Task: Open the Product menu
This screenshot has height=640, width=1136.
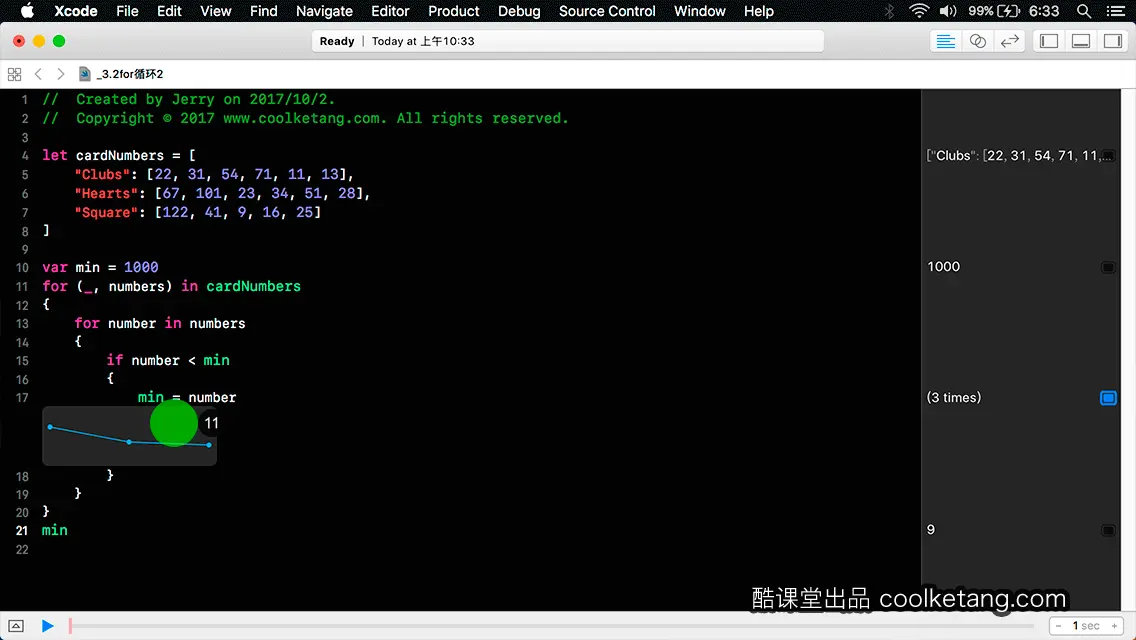Action: point(454,11)
